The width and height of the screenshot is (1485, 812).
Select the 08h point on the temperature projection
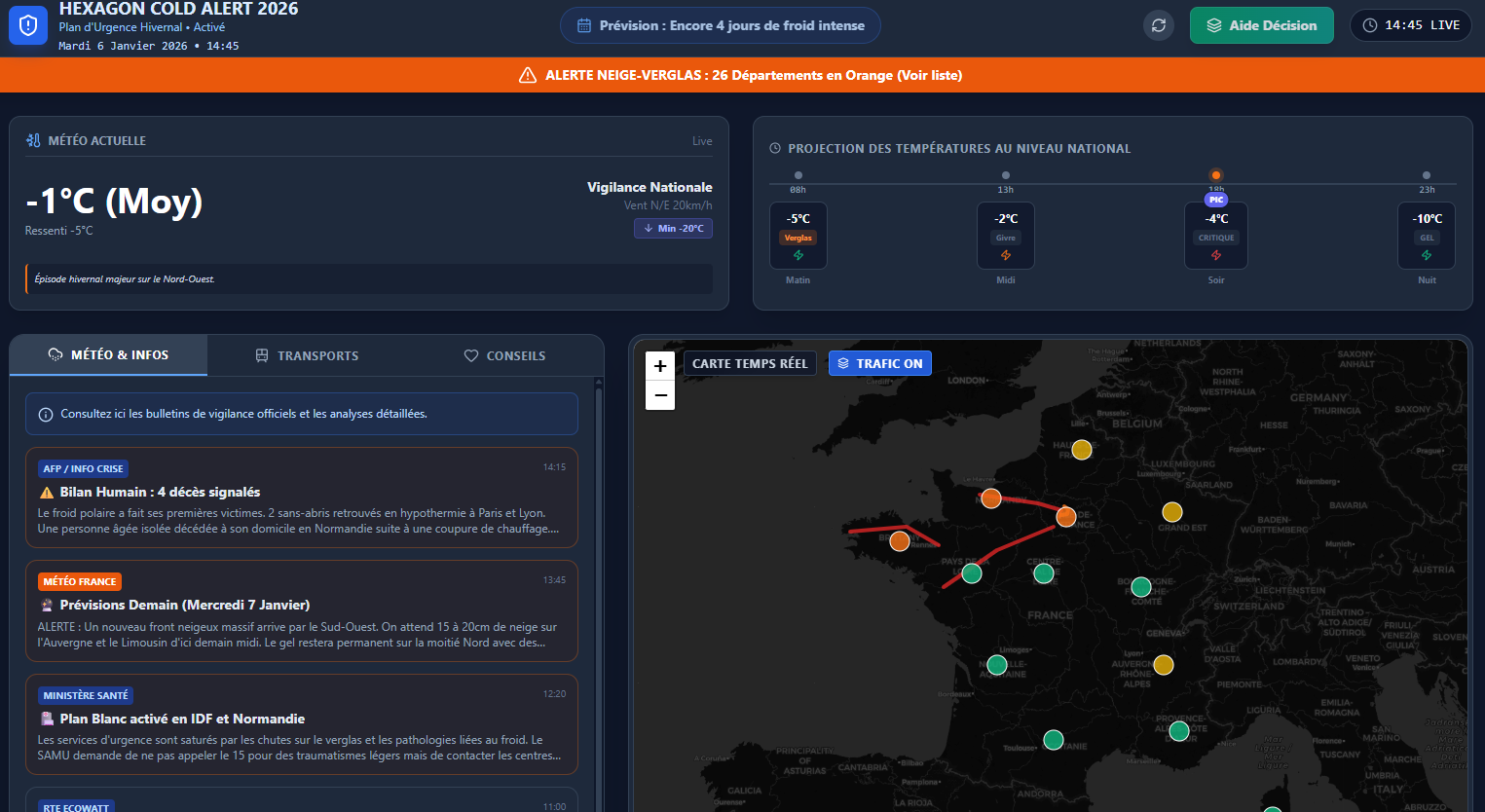coord(798,175)
